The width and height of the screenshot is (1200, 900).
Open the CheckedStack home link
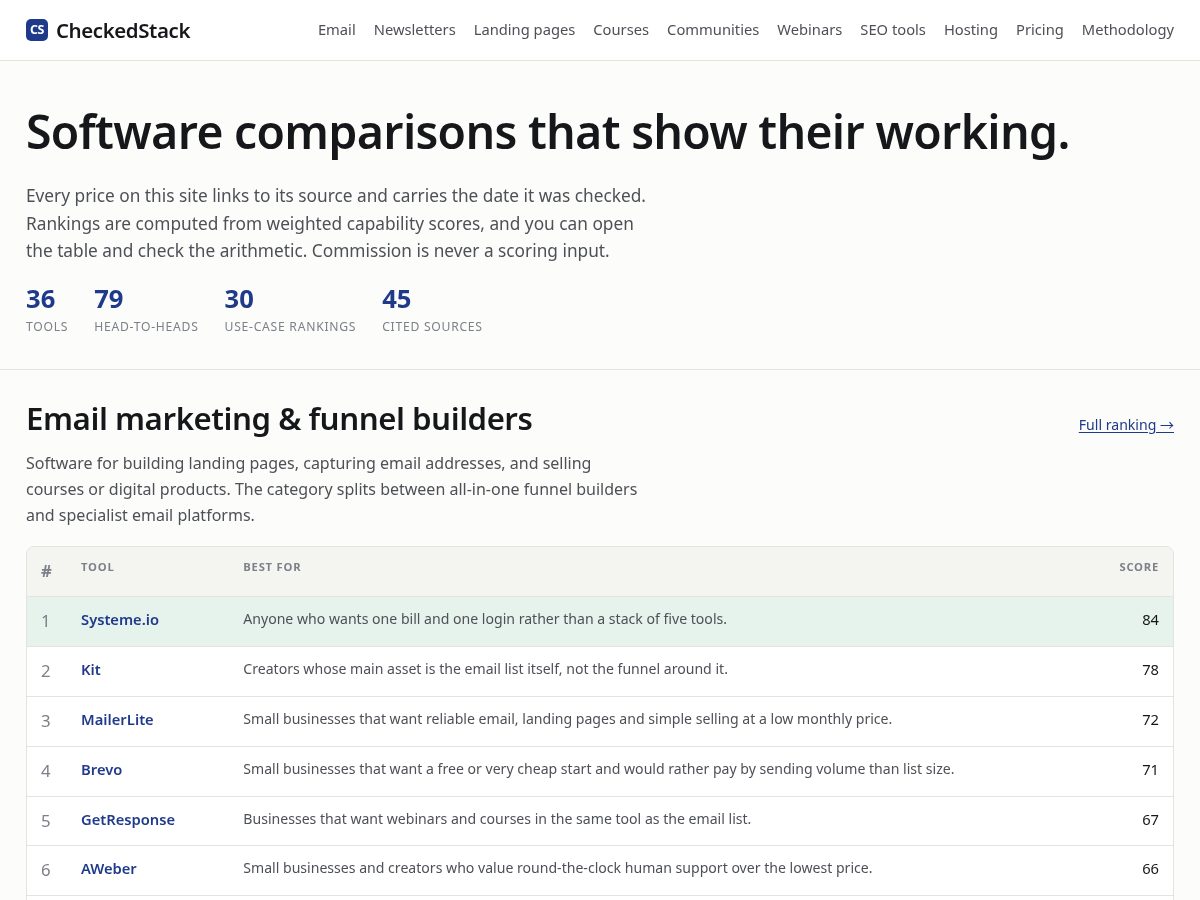tap(108, 30)
